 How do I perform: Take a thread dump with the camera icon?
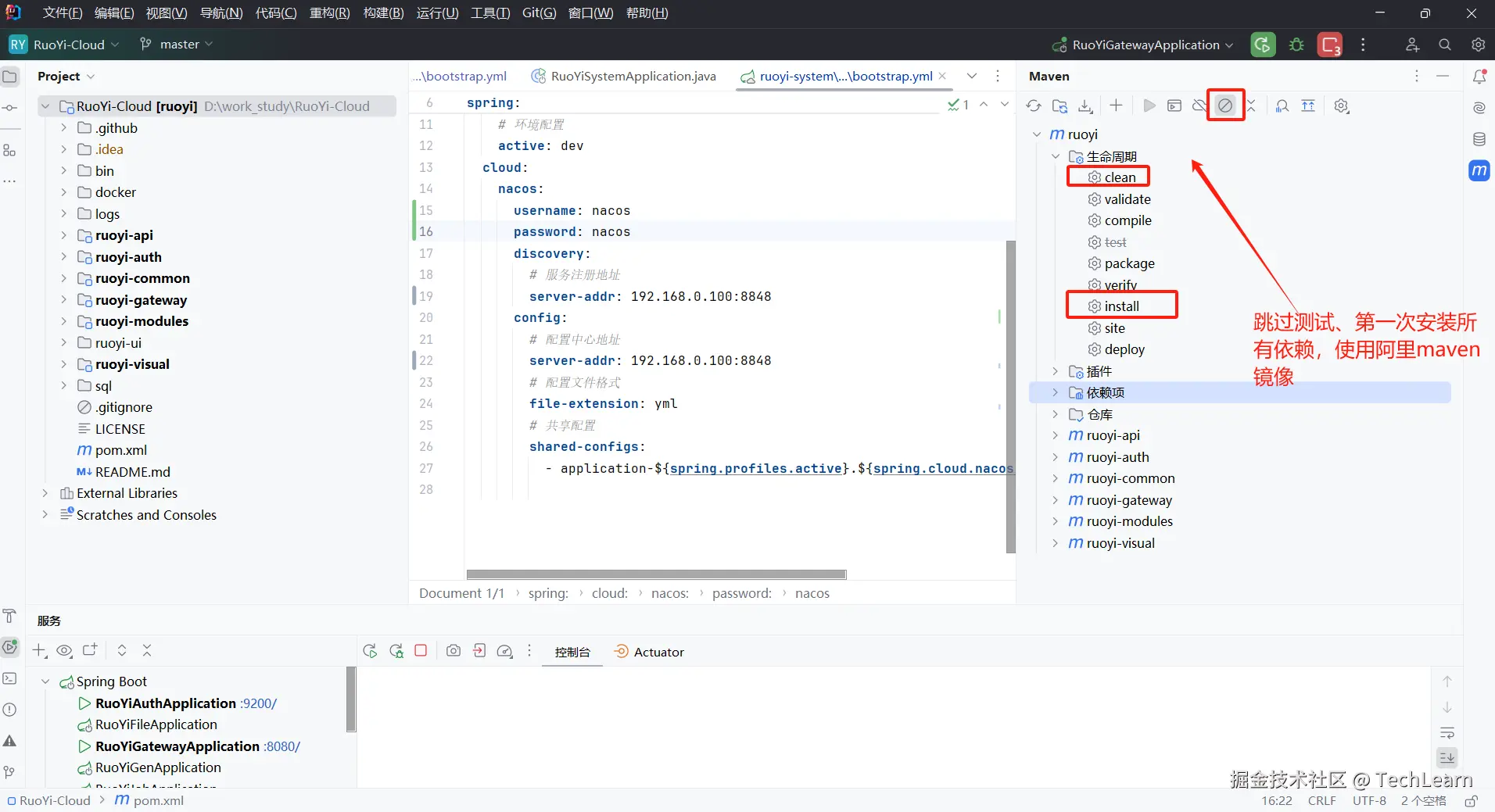(x=454, y=651)
